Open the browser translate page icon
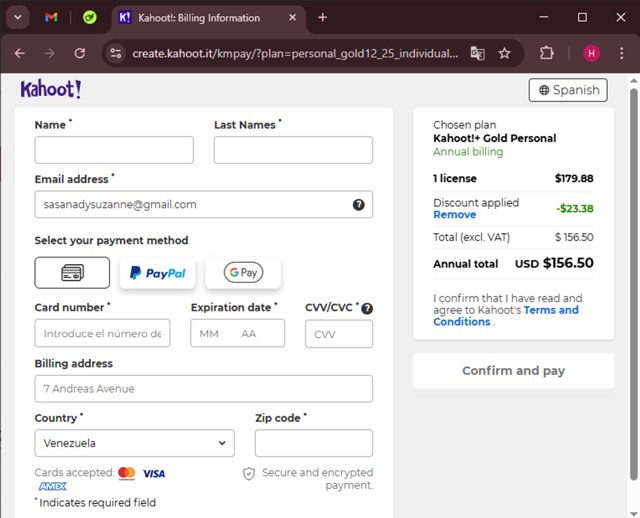 (478, 53)
